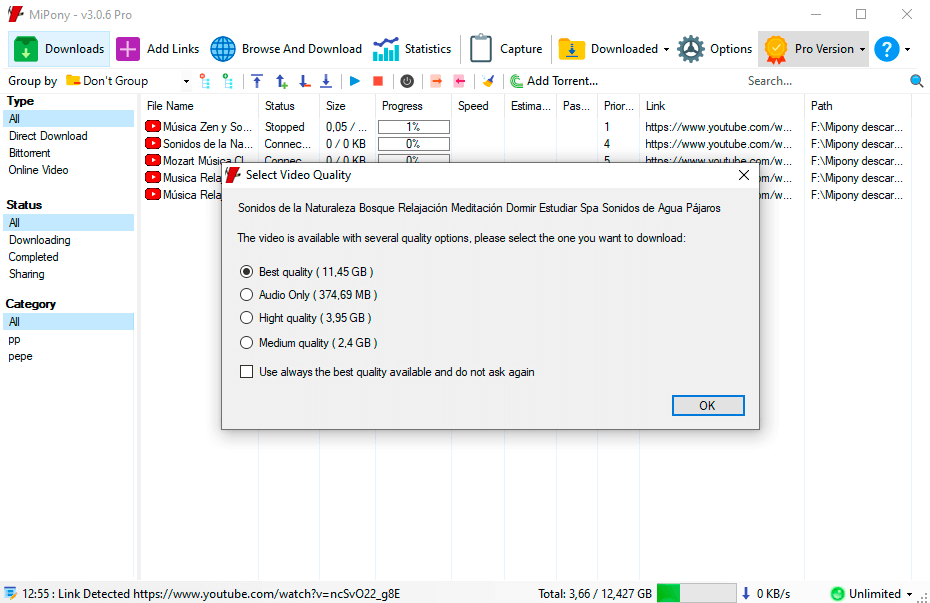Click YouTube icon of Música Zen y So... row
The height and width of the screenshot is (603, 930).
pos(153,126)
